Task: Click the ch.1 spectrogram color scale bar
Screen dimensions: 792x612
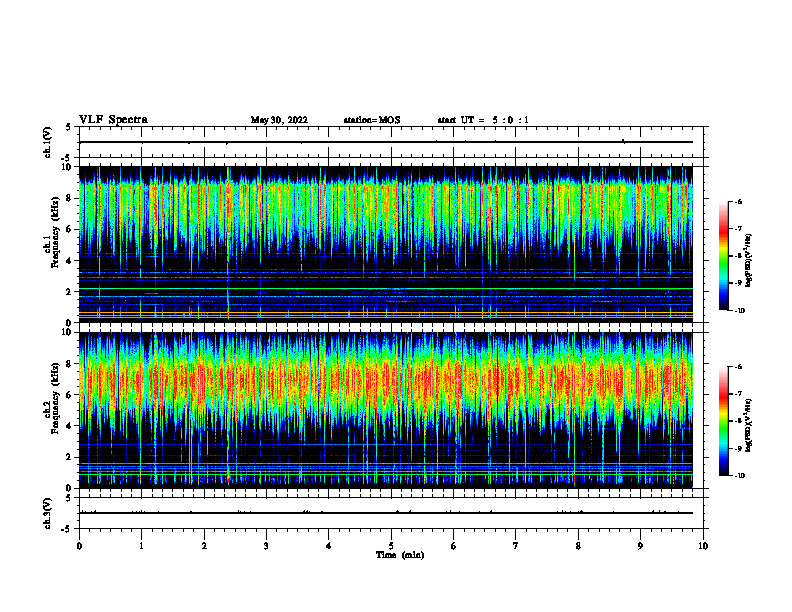Action: point(723,256)
